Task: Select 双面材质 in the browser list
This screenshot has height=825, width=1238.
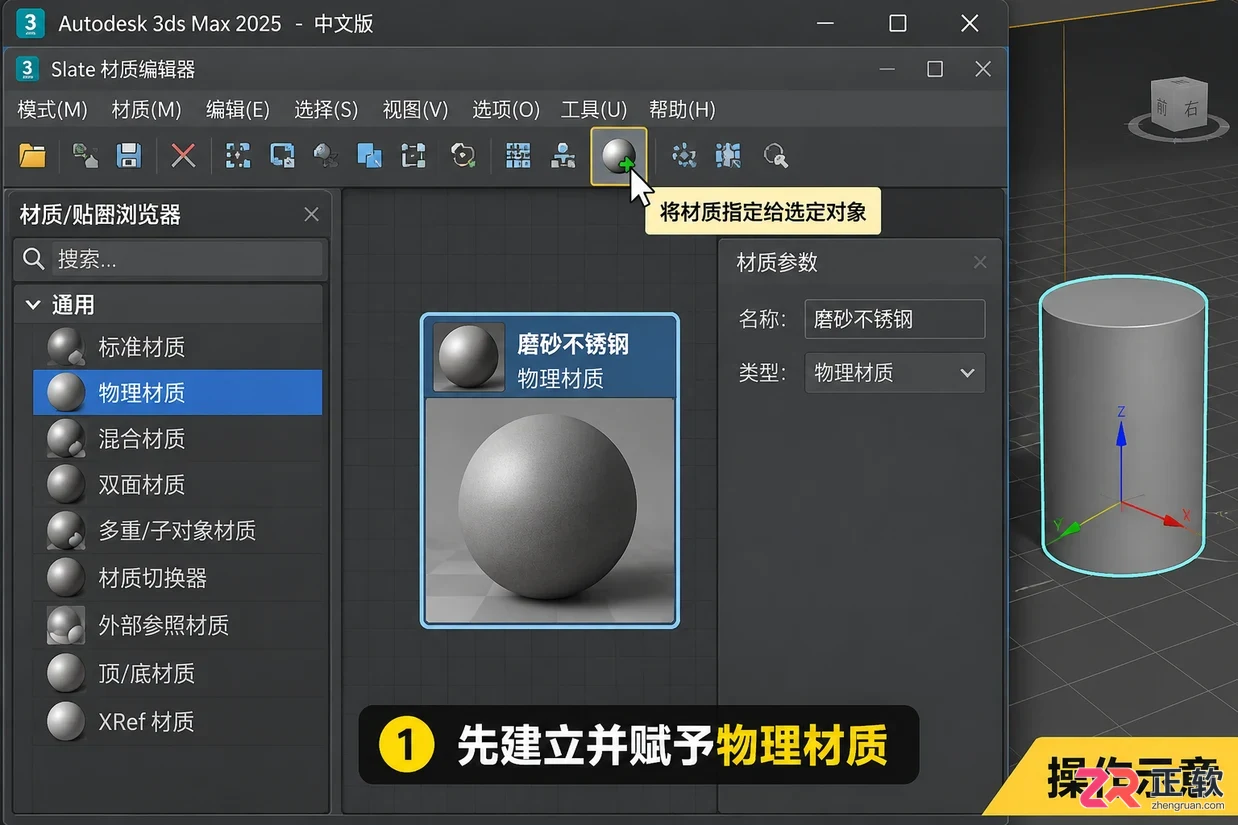Action: [x=178, y=485]
